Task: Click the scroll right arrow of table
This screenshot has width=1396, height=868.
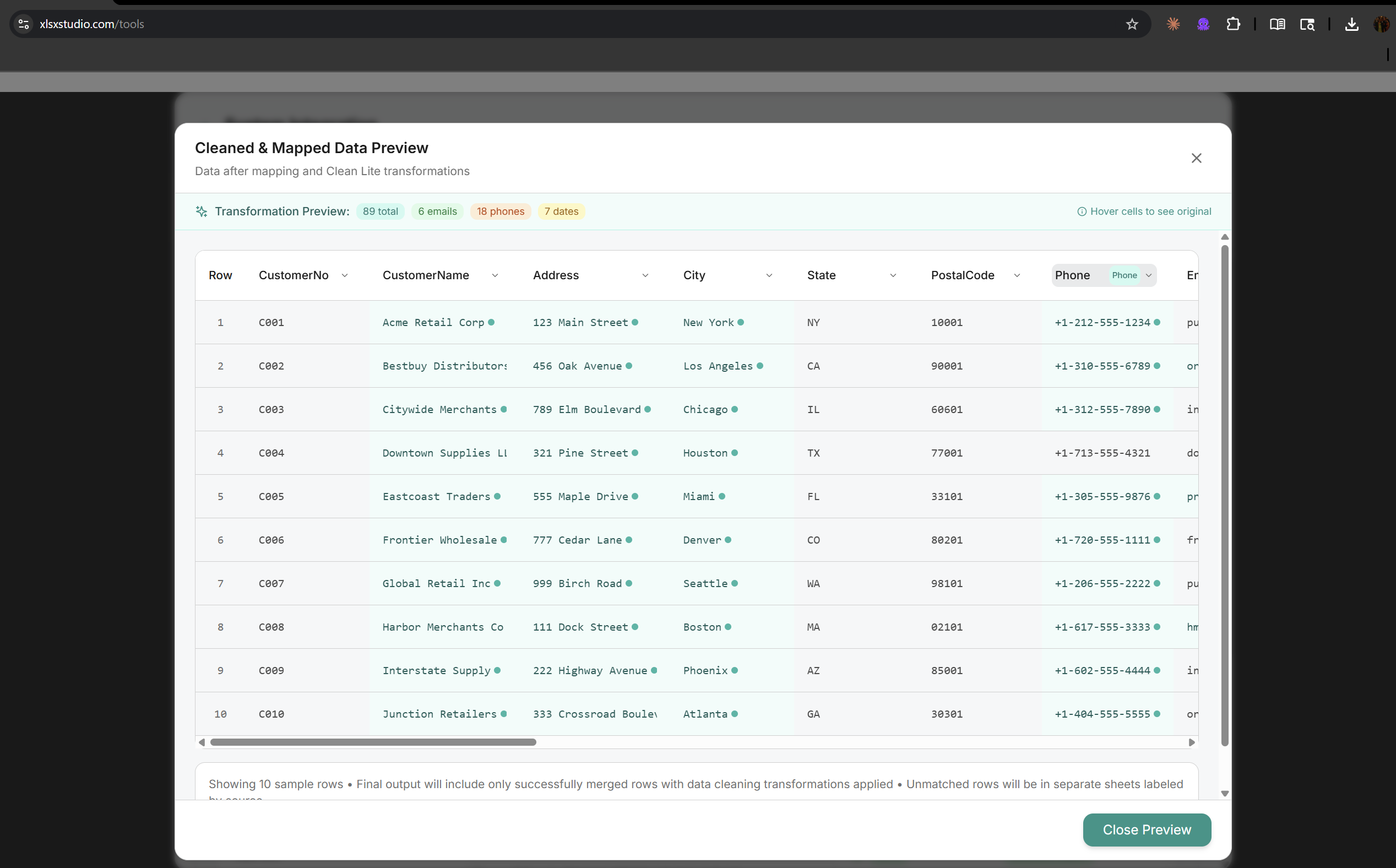Action: [x=1192, y=742]
